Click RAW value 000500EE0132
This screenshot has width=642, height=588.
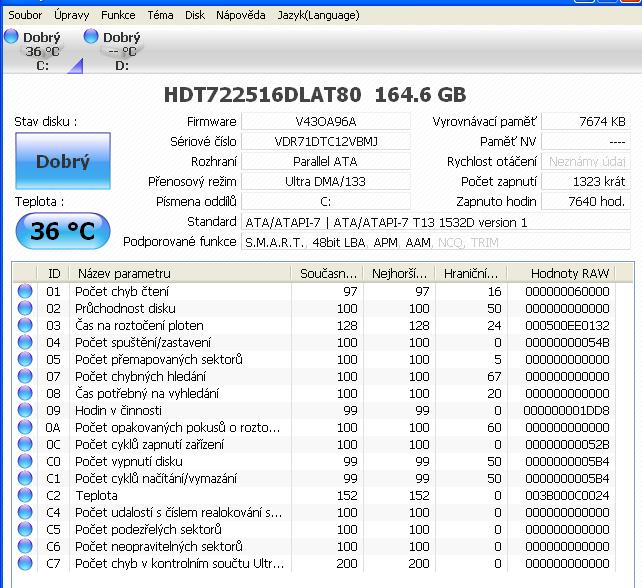pos(567,326)
